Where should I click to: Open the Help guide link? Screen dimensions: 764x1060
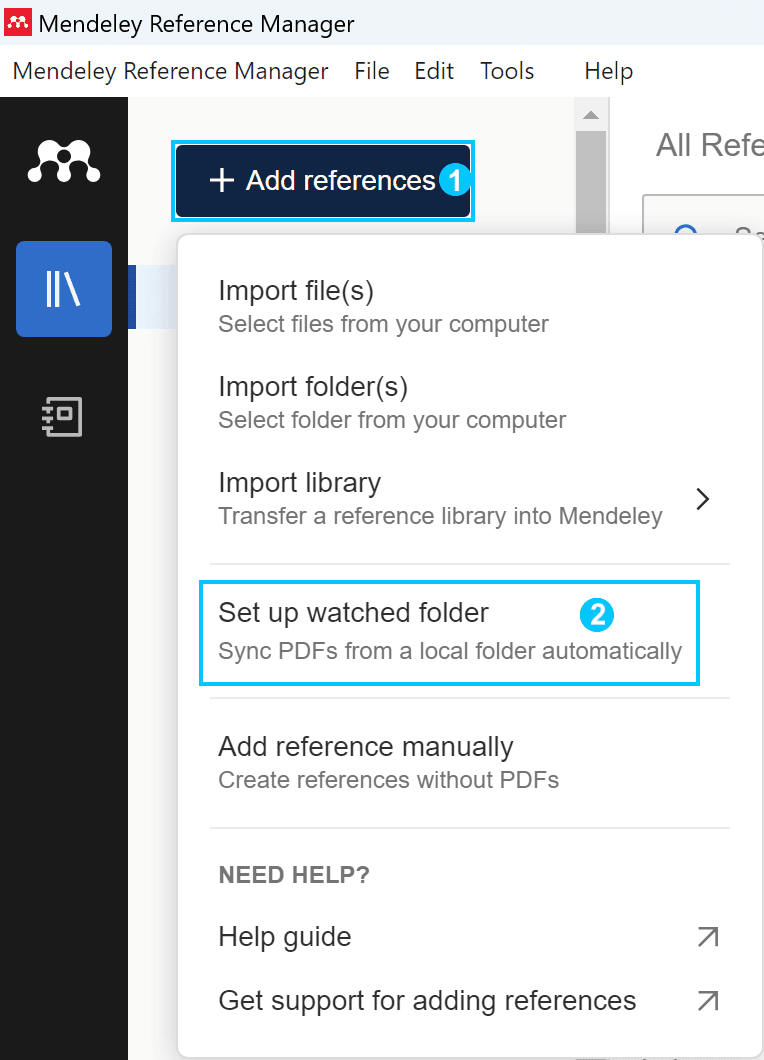pyautogui.click(x=469, y=937)
